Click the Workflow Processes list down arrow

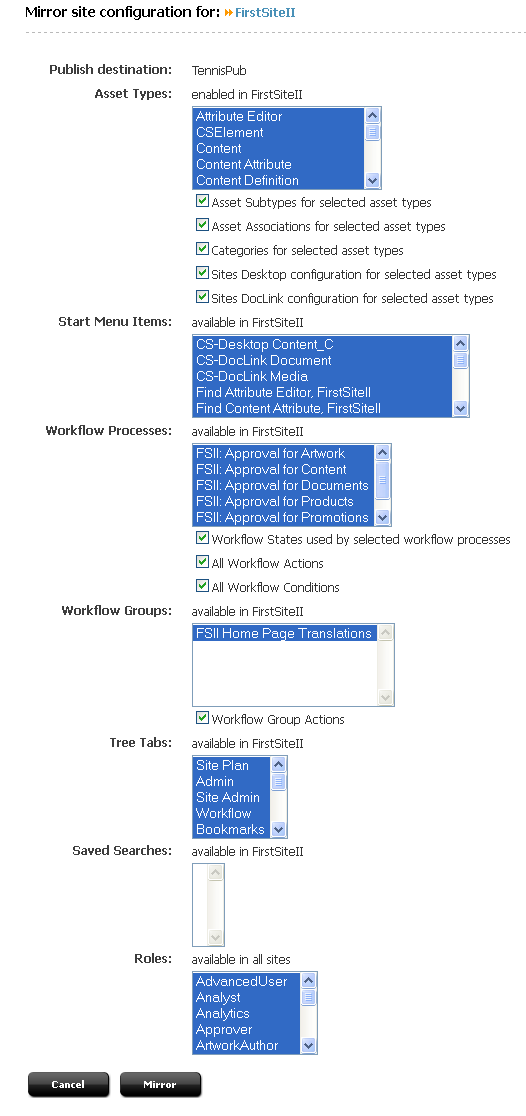[x=382, y=517]
